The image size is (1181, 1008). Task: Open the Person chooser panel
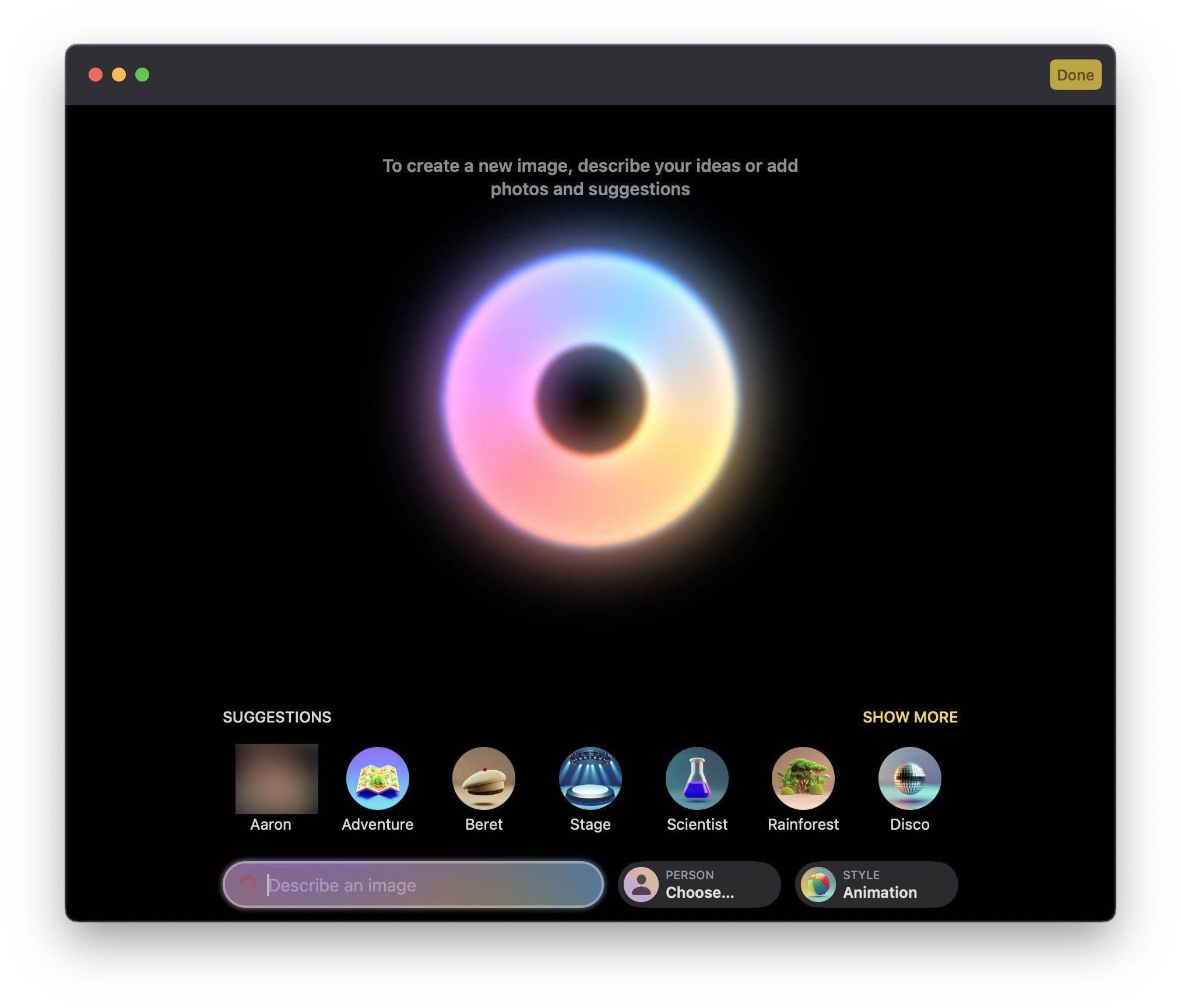tap(700, 884)
